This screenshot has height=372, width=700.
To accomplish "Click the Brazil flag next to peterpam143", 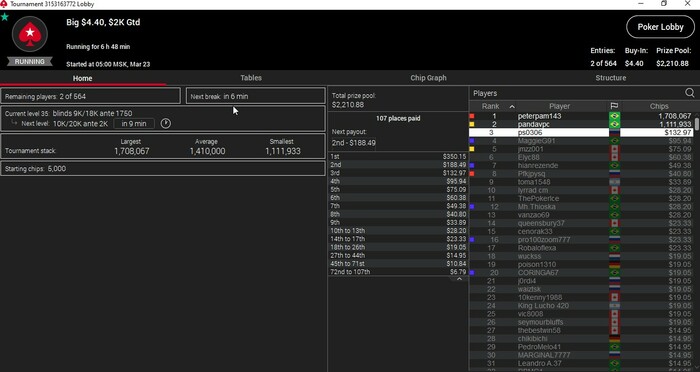I will click(614, 116).
